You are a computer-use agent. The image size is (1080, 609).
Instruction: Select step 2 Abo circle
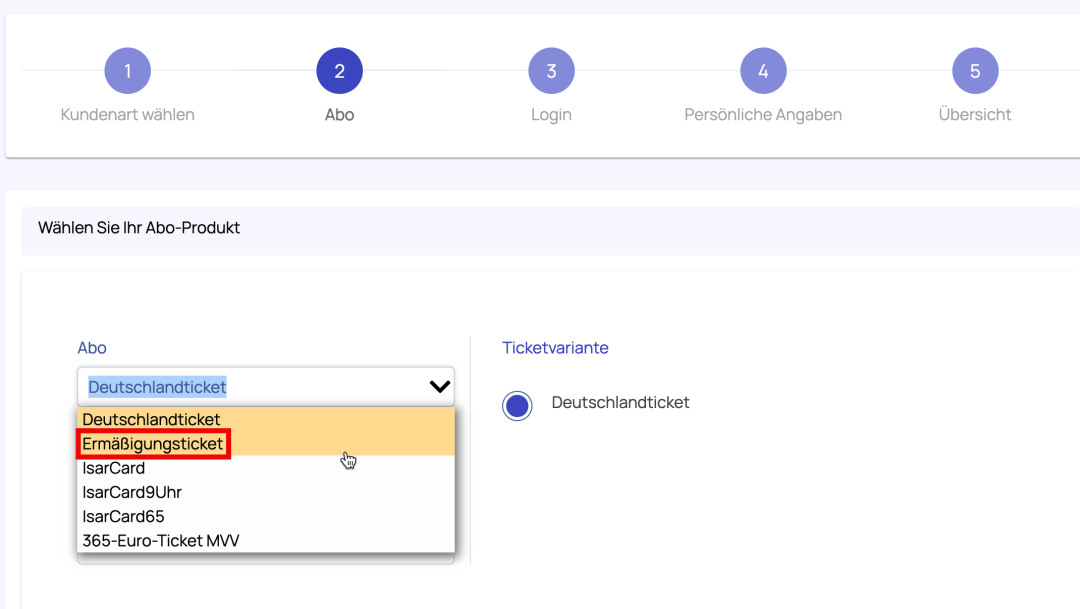(340, 71)
